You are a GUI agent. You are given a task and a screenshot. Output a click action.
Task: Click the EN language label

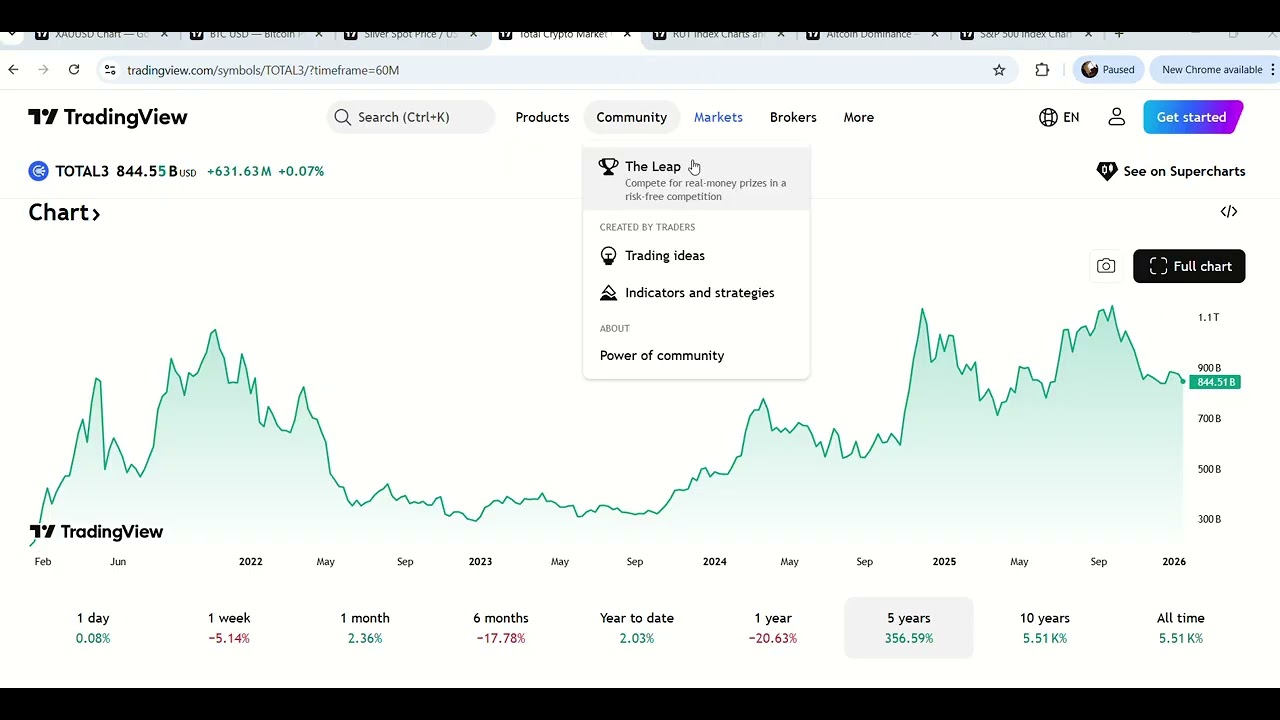coord(1071,117)
